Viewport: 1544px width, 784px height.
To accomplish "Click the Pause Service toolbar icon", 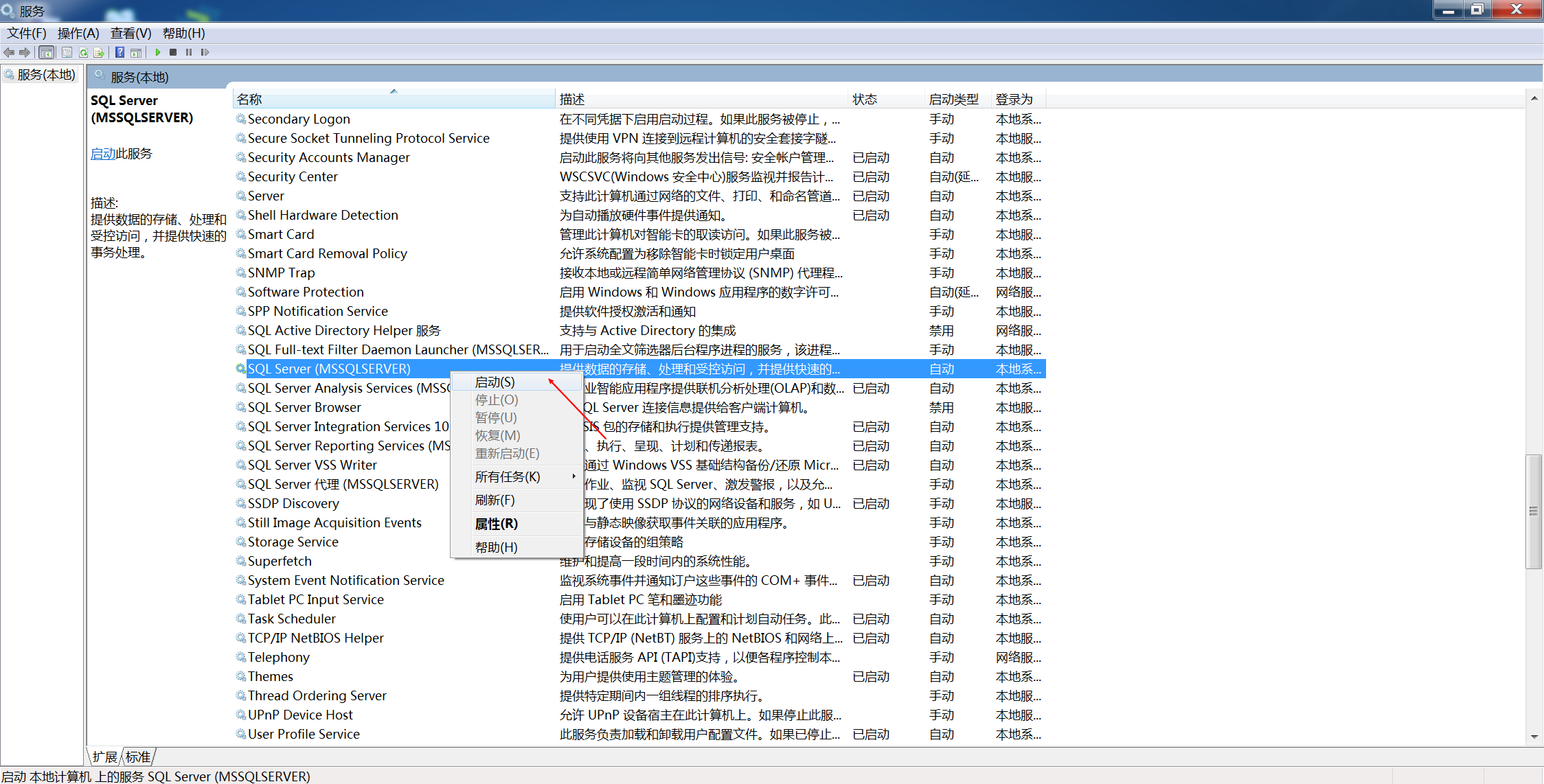I will (x=189, y=52).
